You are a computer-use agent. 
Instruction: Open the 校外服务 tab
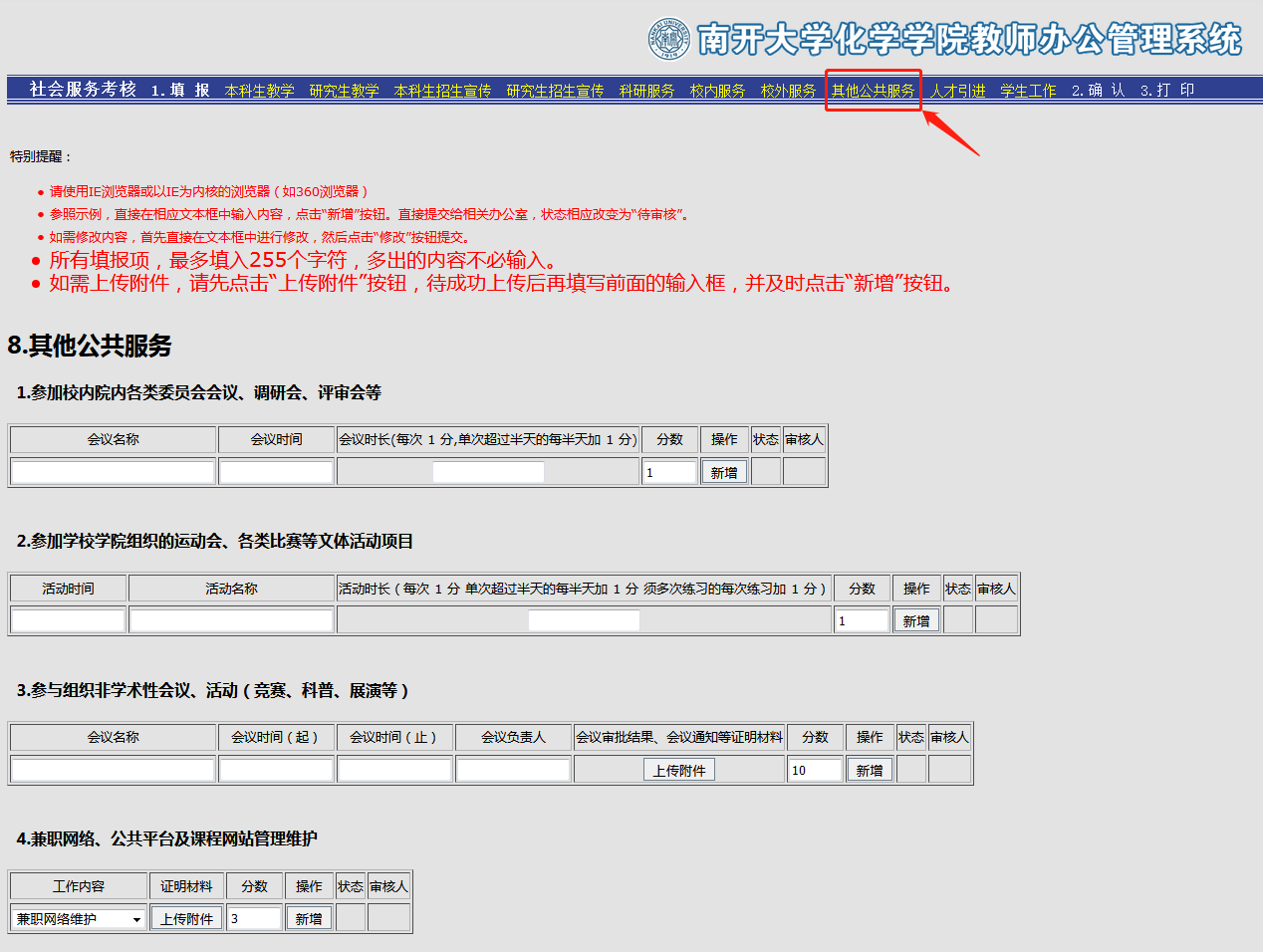pos(788,91)
